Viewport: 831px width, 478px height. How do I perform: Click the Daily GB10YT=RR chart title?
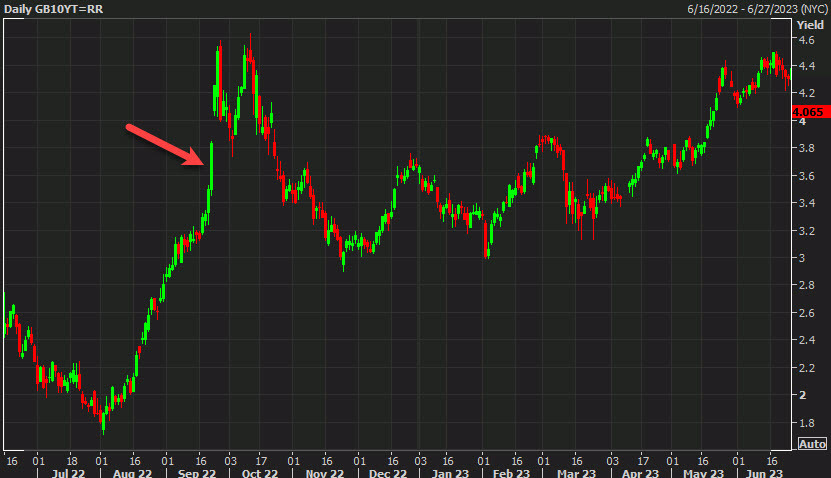pos(54,9)
